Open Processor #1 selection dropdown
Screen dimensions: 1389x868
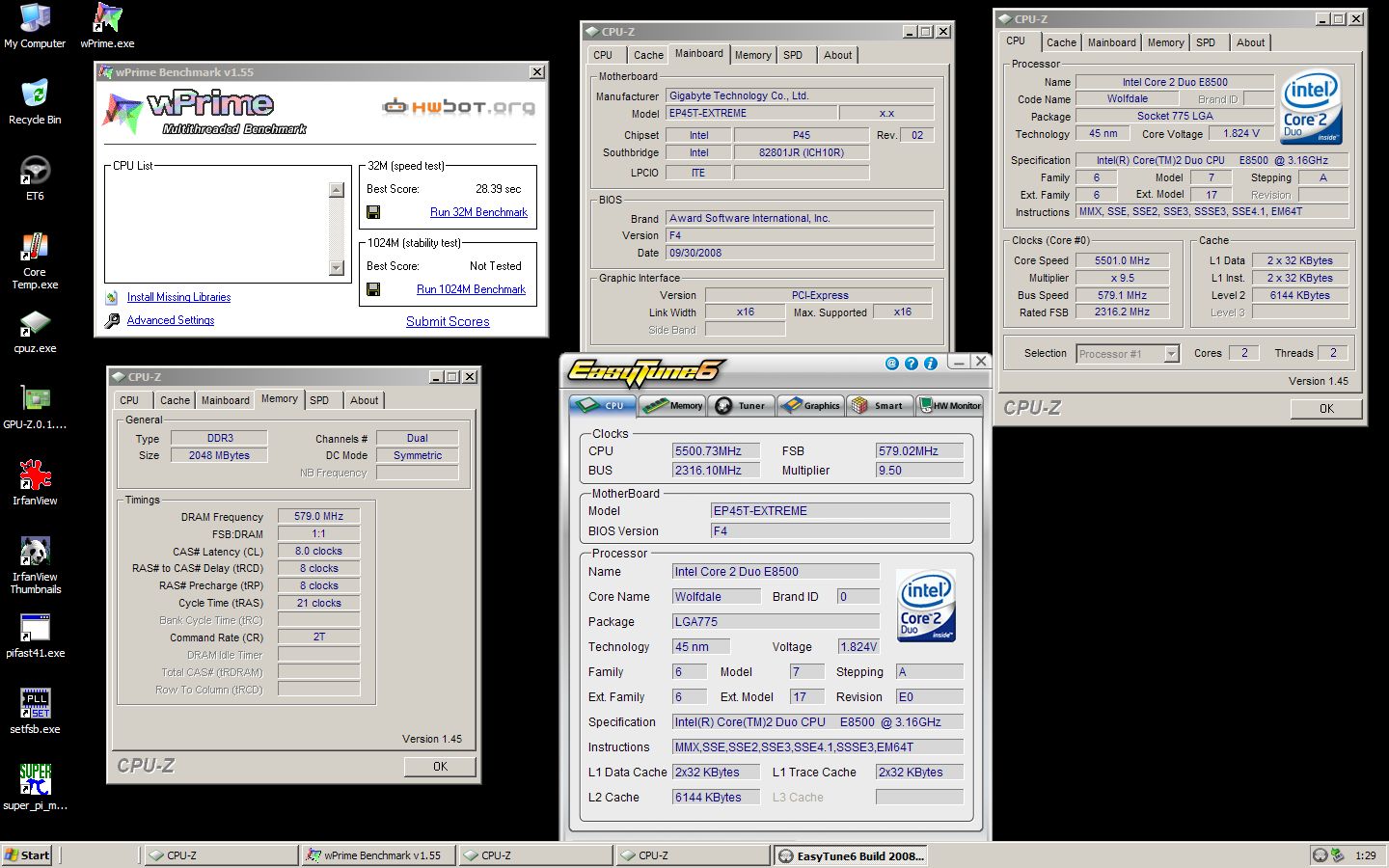(x=1171, y=354)
